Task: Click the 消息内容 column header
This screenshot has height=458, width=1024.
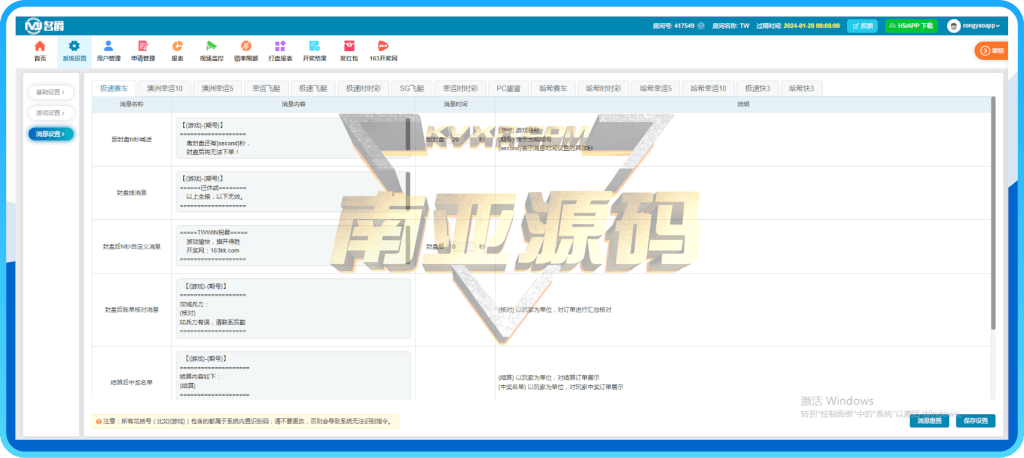Action: click(x=293, y=105)
